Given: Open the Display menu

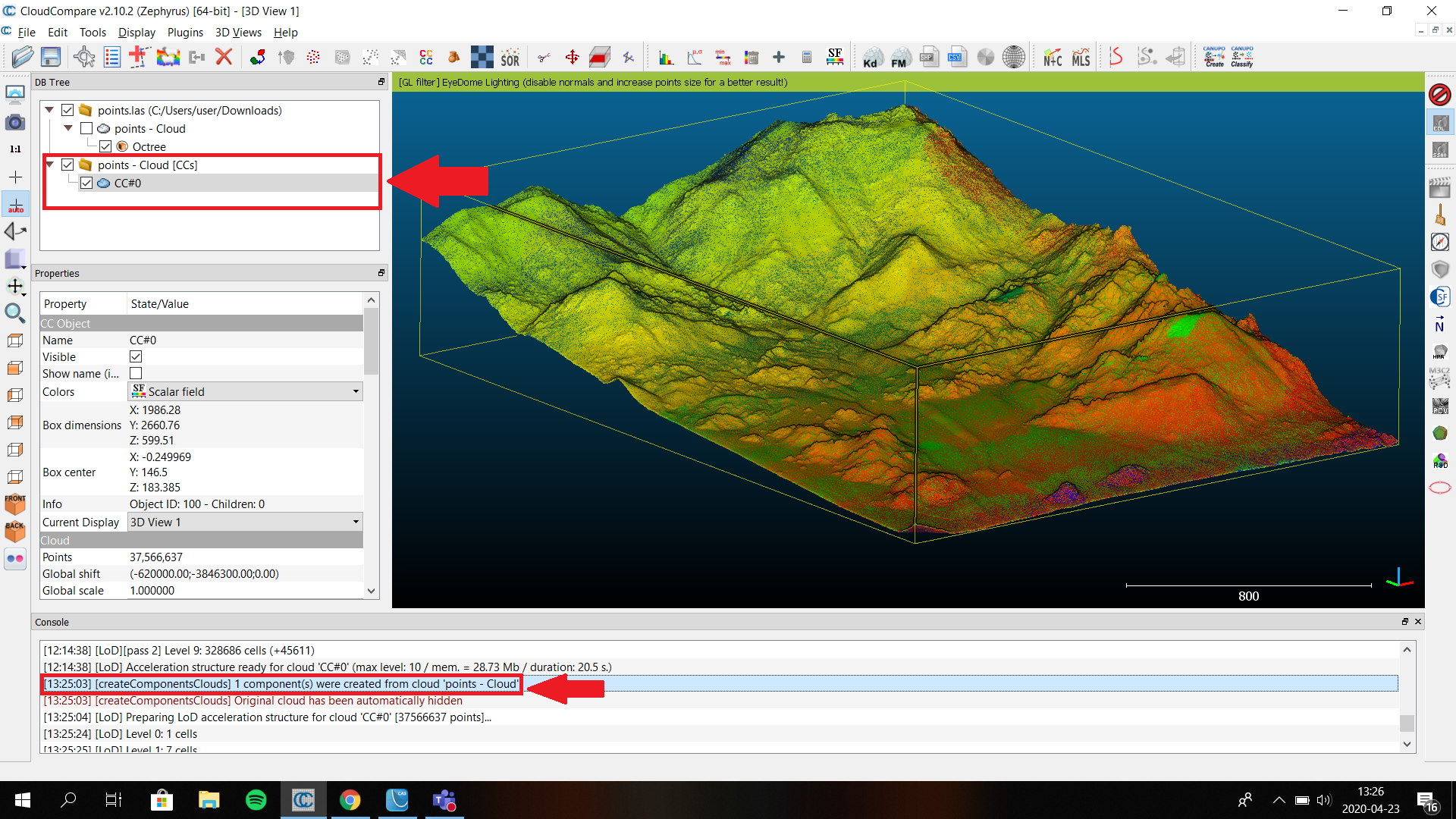Looking at the screenshot, I should [x=136, y=32].
